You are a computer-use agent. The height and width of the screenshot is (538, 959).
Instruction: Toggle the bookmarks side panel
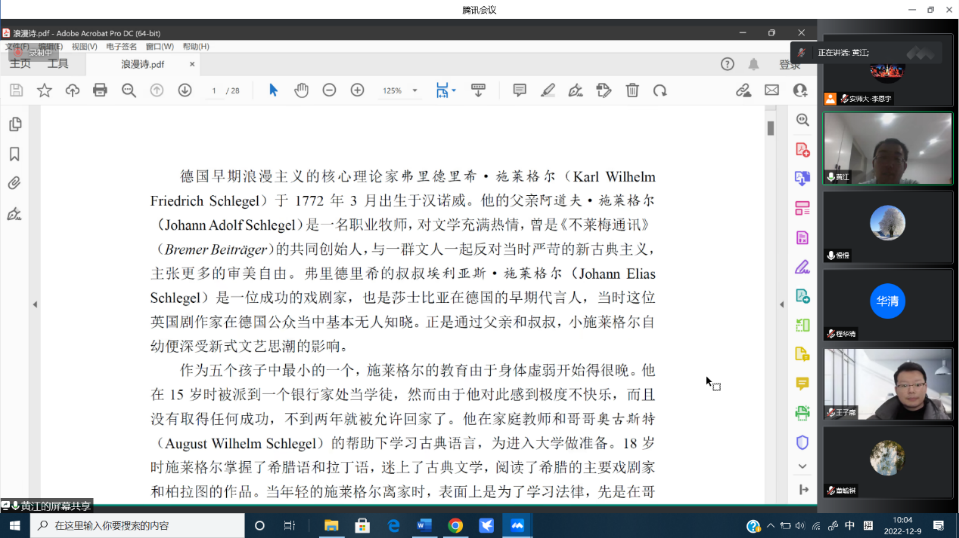15,154
